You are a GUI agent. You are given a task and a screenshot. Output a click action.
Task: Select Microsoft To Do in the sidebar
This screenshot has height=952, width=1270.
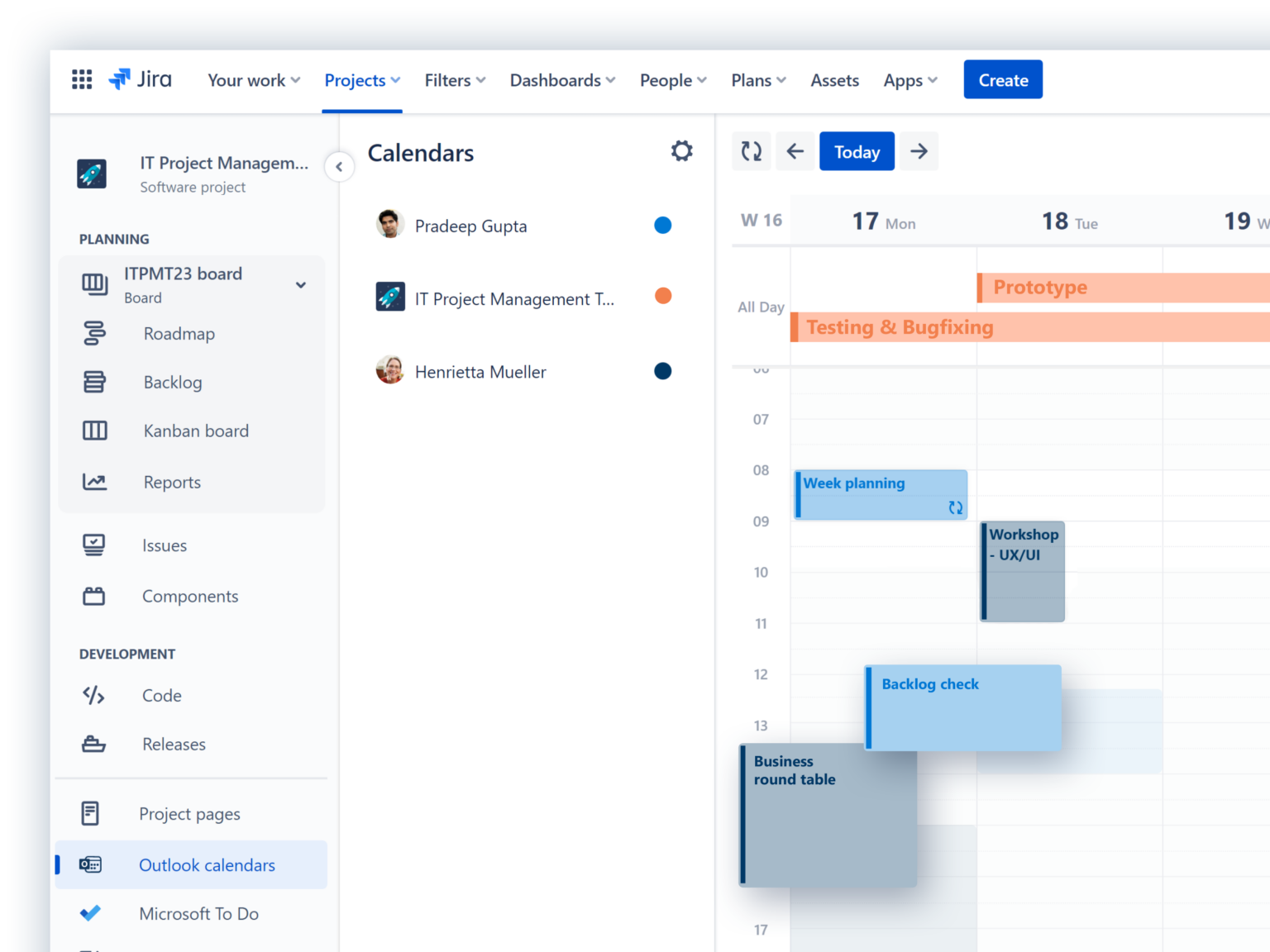(x=198, y=913)
